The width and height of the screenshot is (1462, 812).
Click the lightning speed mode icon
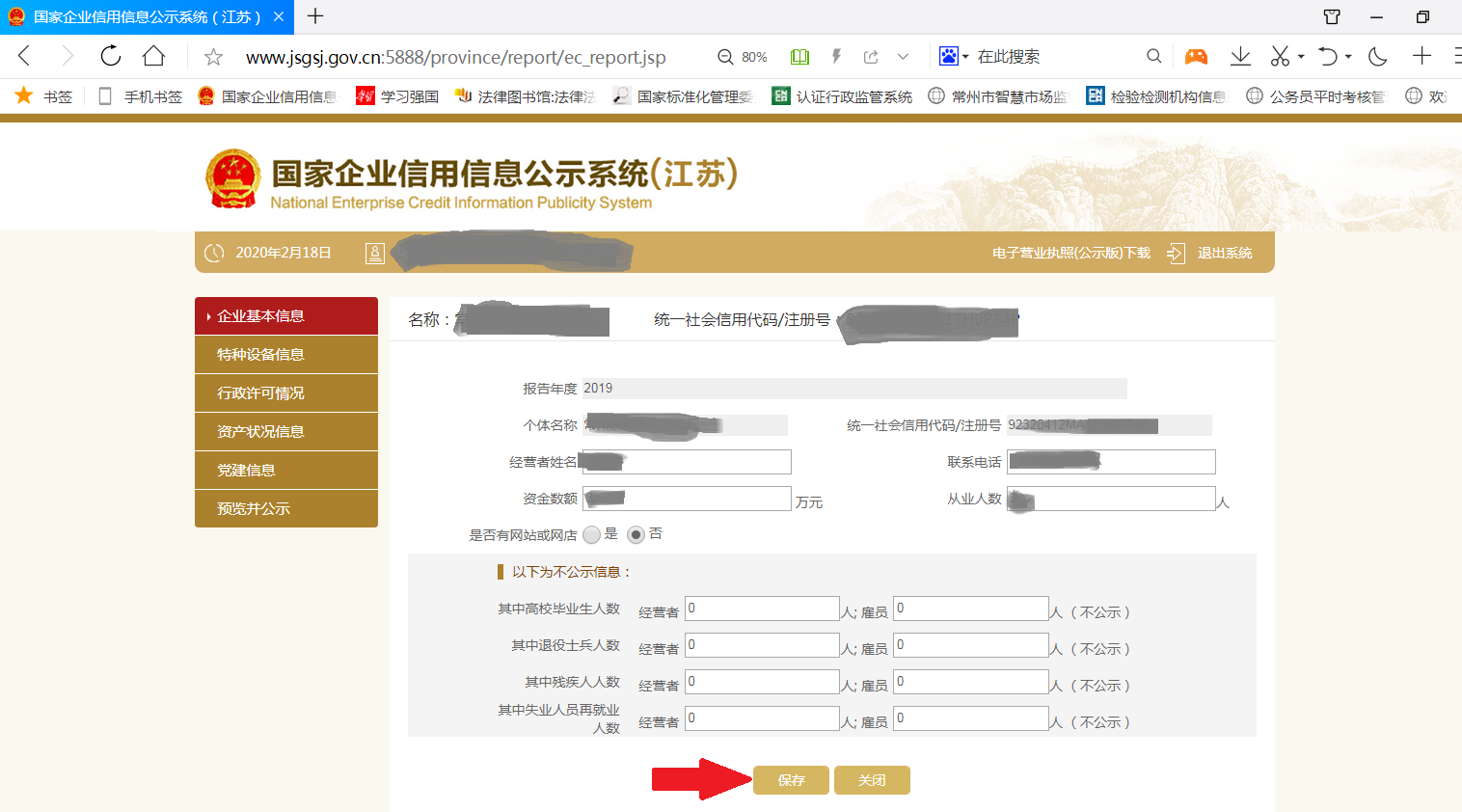836,57
